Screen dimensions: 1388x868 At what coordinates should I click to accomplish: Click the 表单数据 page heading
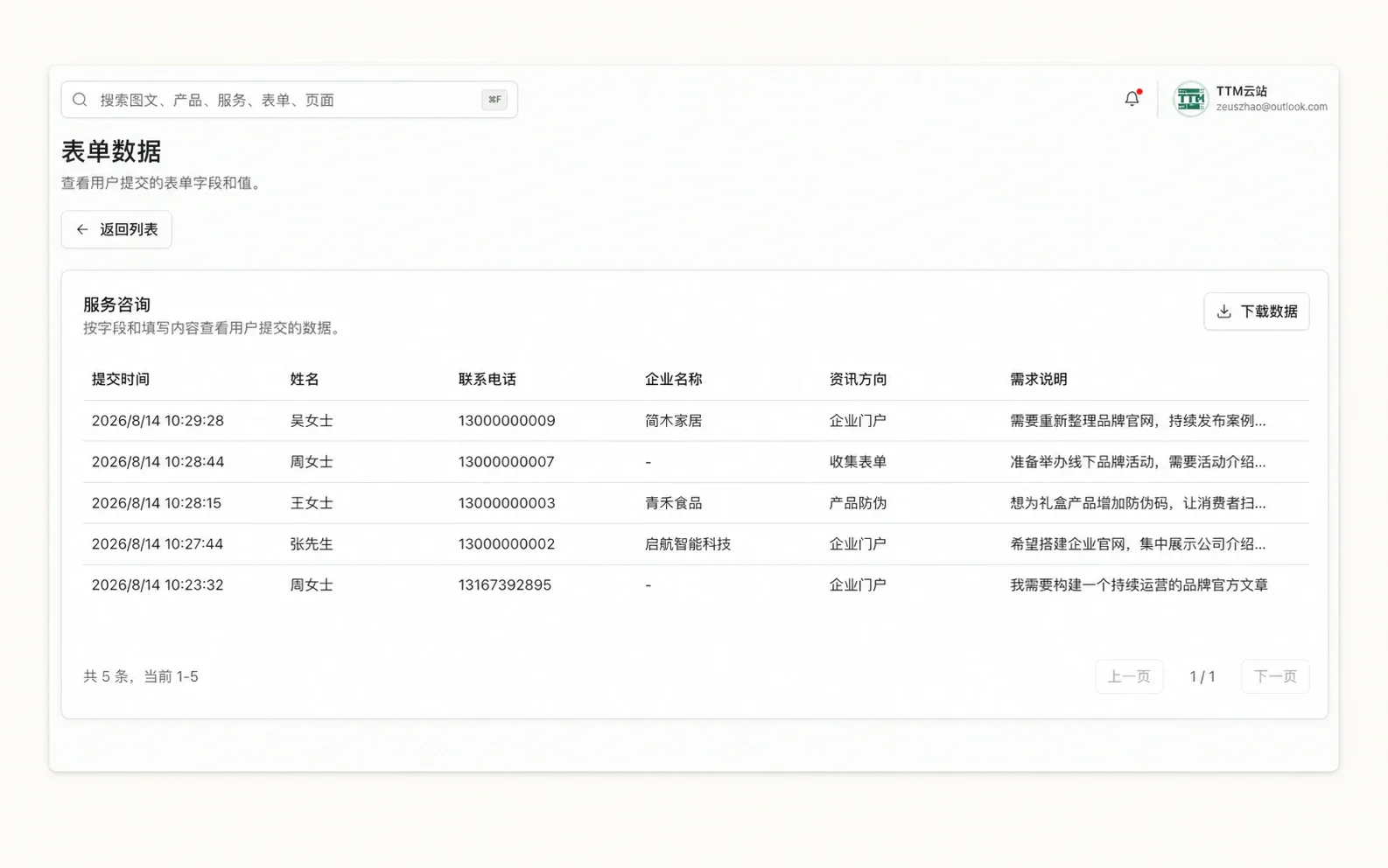pos(111,151)
